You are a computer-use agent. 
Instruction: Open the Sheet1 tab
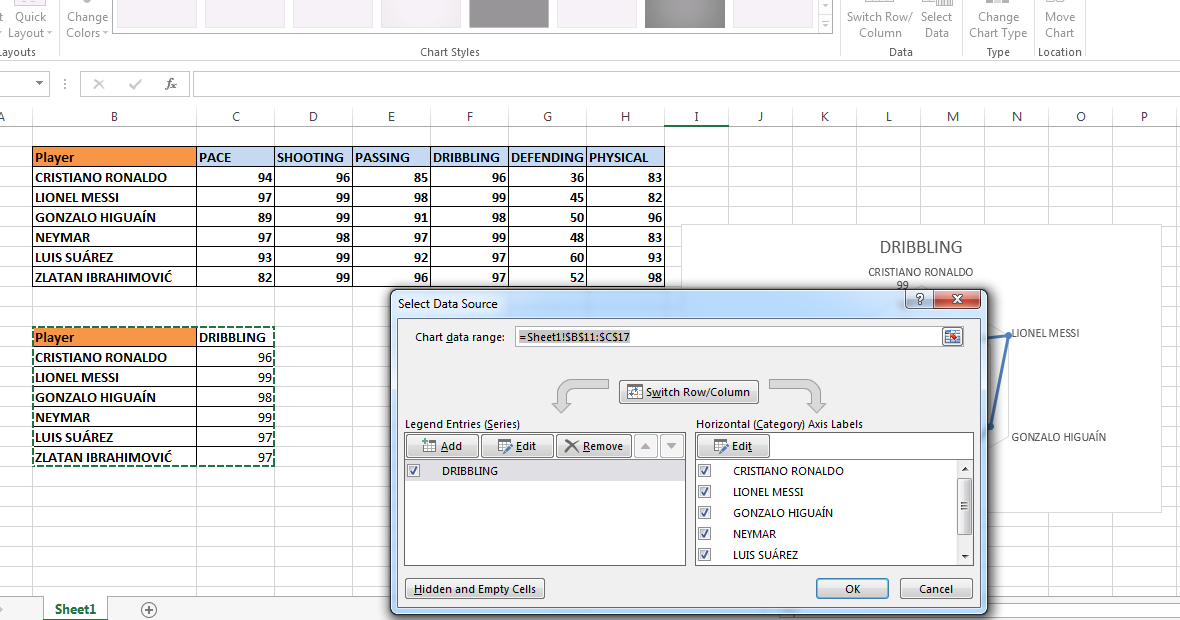(75, 609)
